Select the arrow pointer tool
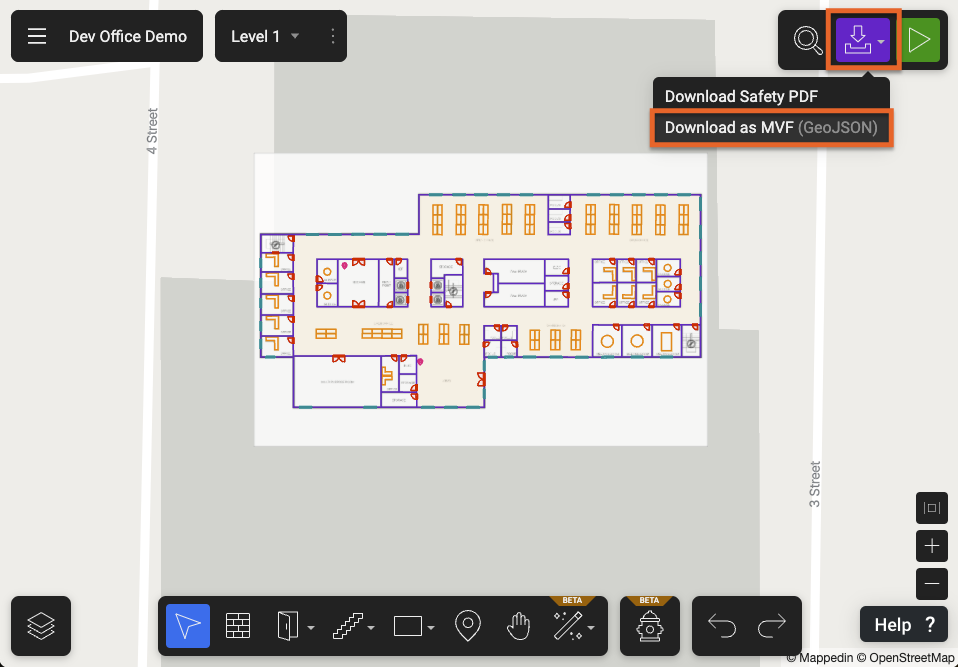The width and height of the screenshot is (958, 667). tap(188, 626)
